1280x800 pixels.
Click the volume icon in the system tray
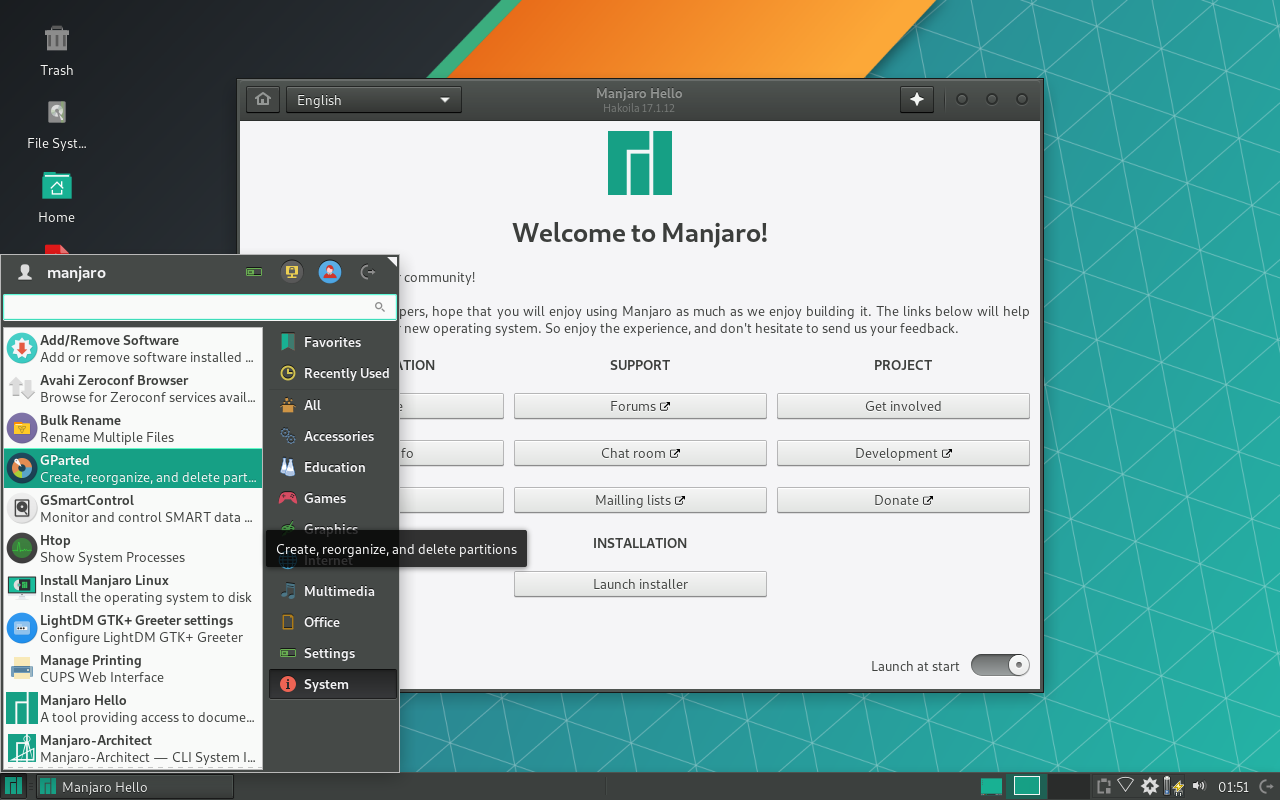[1199, 787]
